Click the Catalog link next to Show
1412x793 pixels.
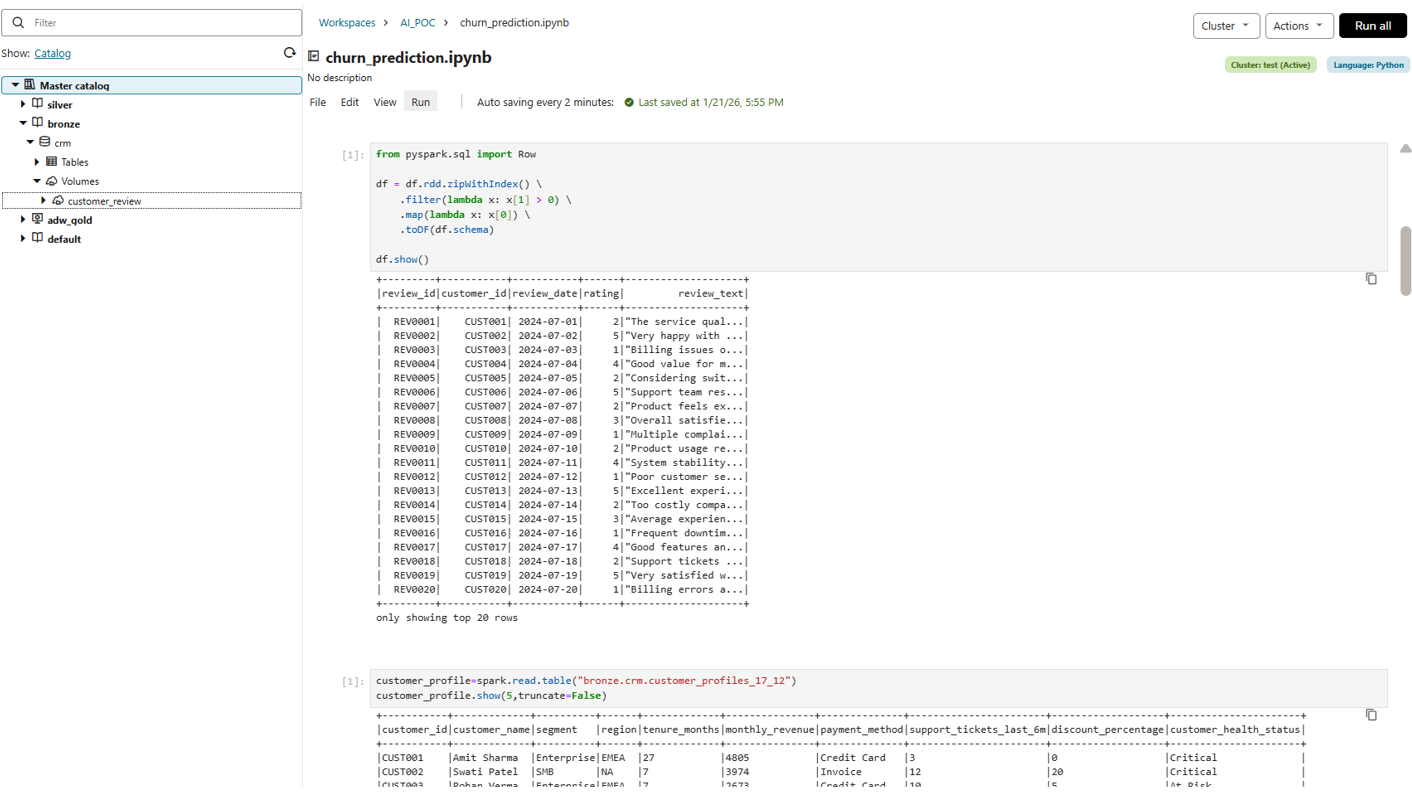52,54
